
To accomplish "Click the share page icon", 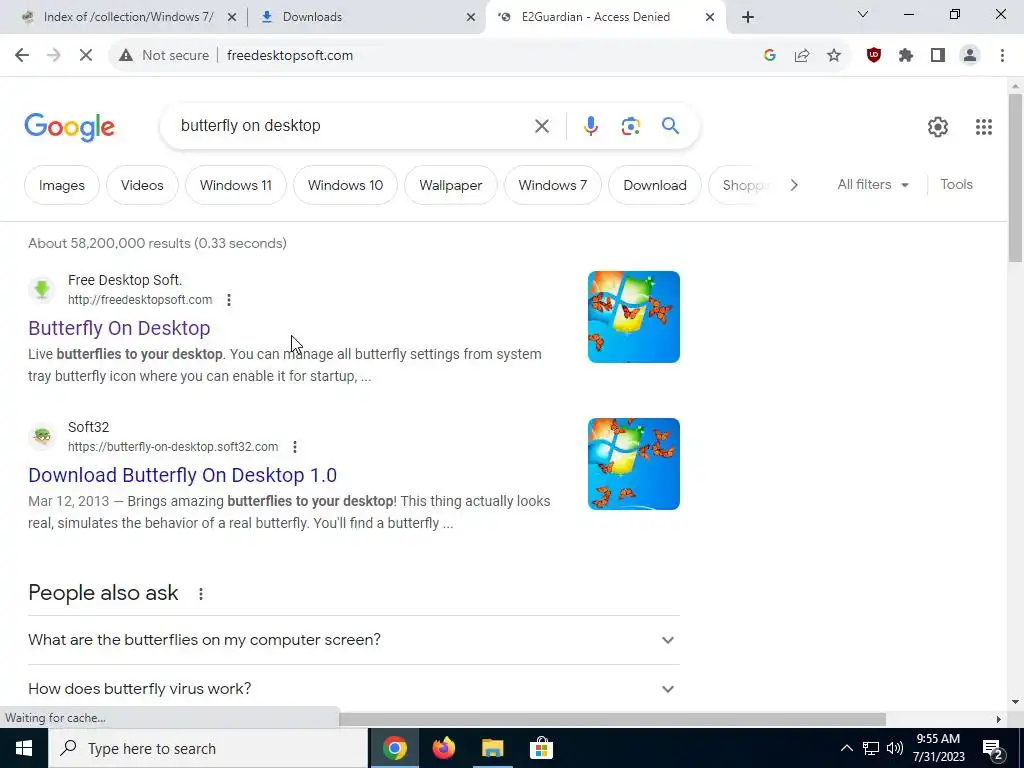I will (x=802, y=56).
